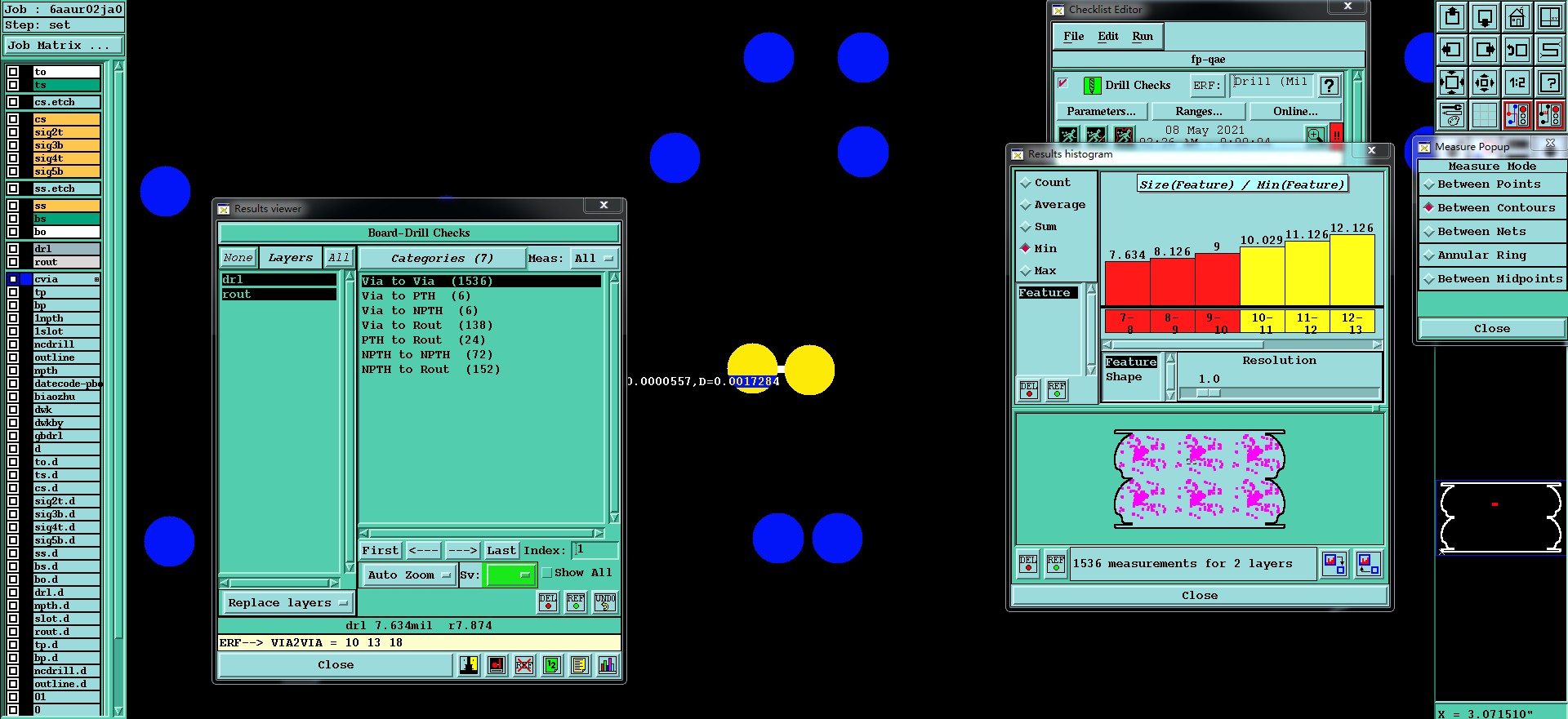Viewport: 1568px width, 719px height.
Task: Click the yellow notes page icon
Action: (579, 665)
